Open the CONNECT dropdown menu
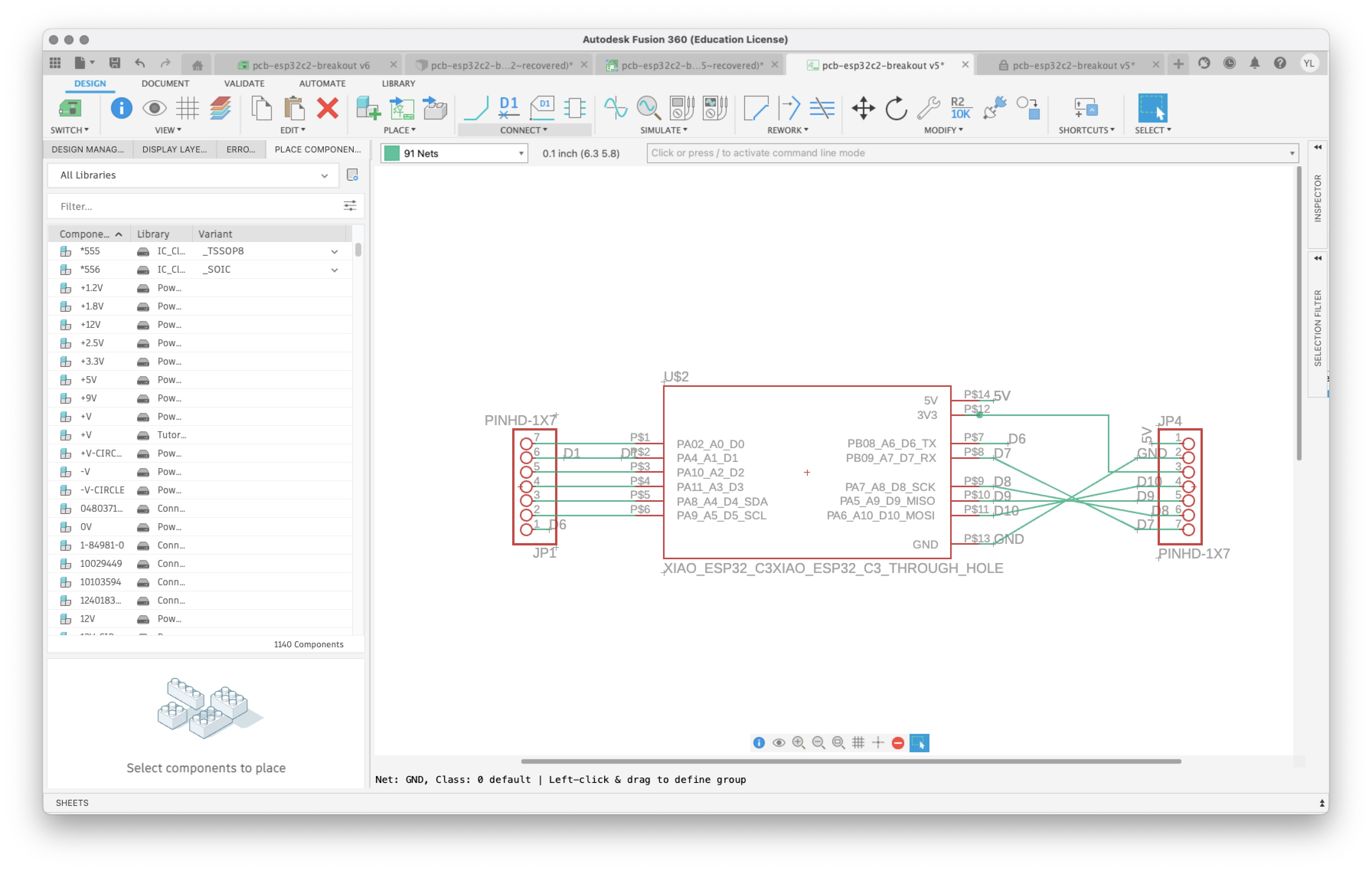The height and width of the screenshot is (871, 1372). pos(524,130)
